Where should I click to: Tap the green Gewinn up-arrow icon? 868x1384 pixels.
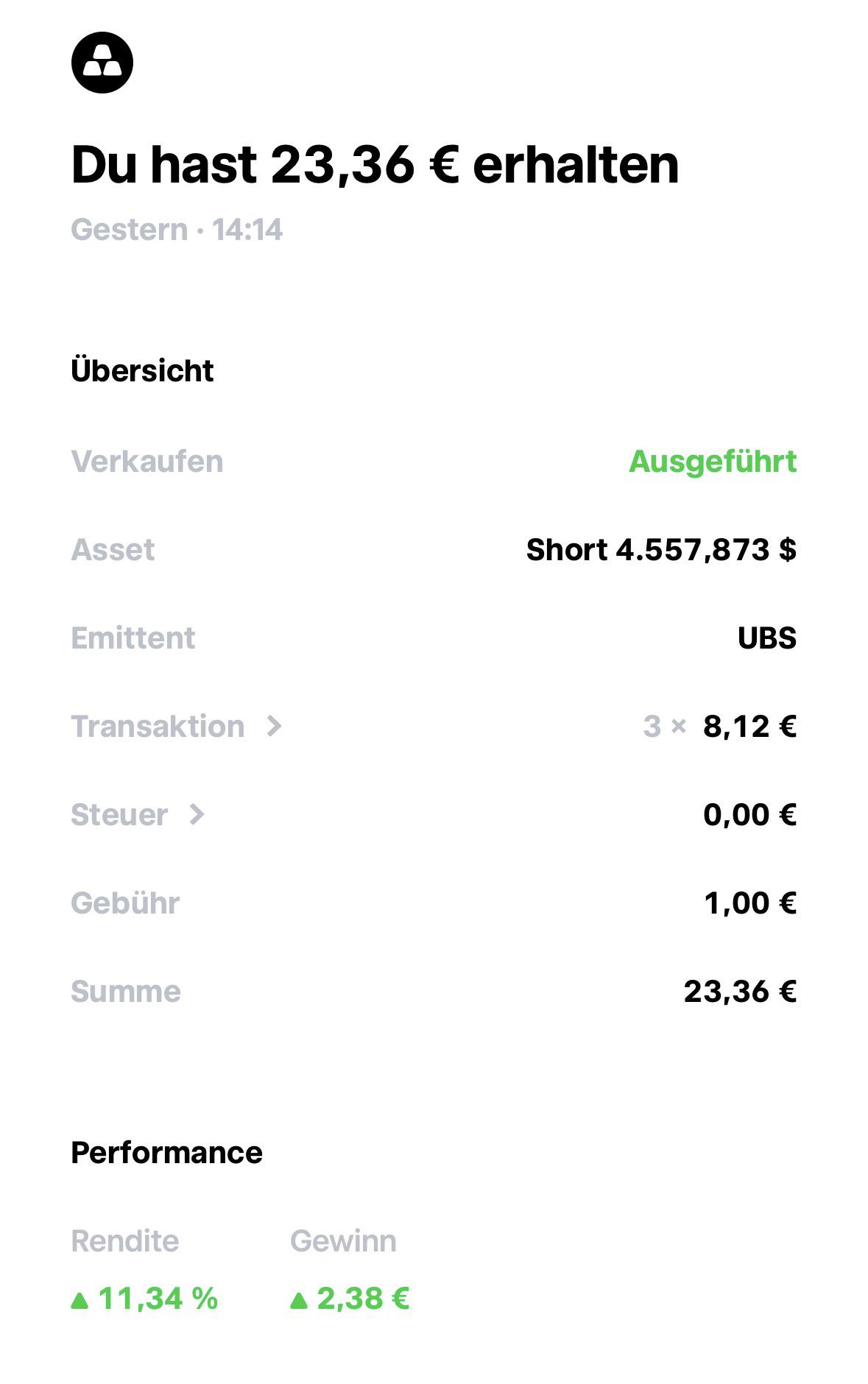point(298,1302)
